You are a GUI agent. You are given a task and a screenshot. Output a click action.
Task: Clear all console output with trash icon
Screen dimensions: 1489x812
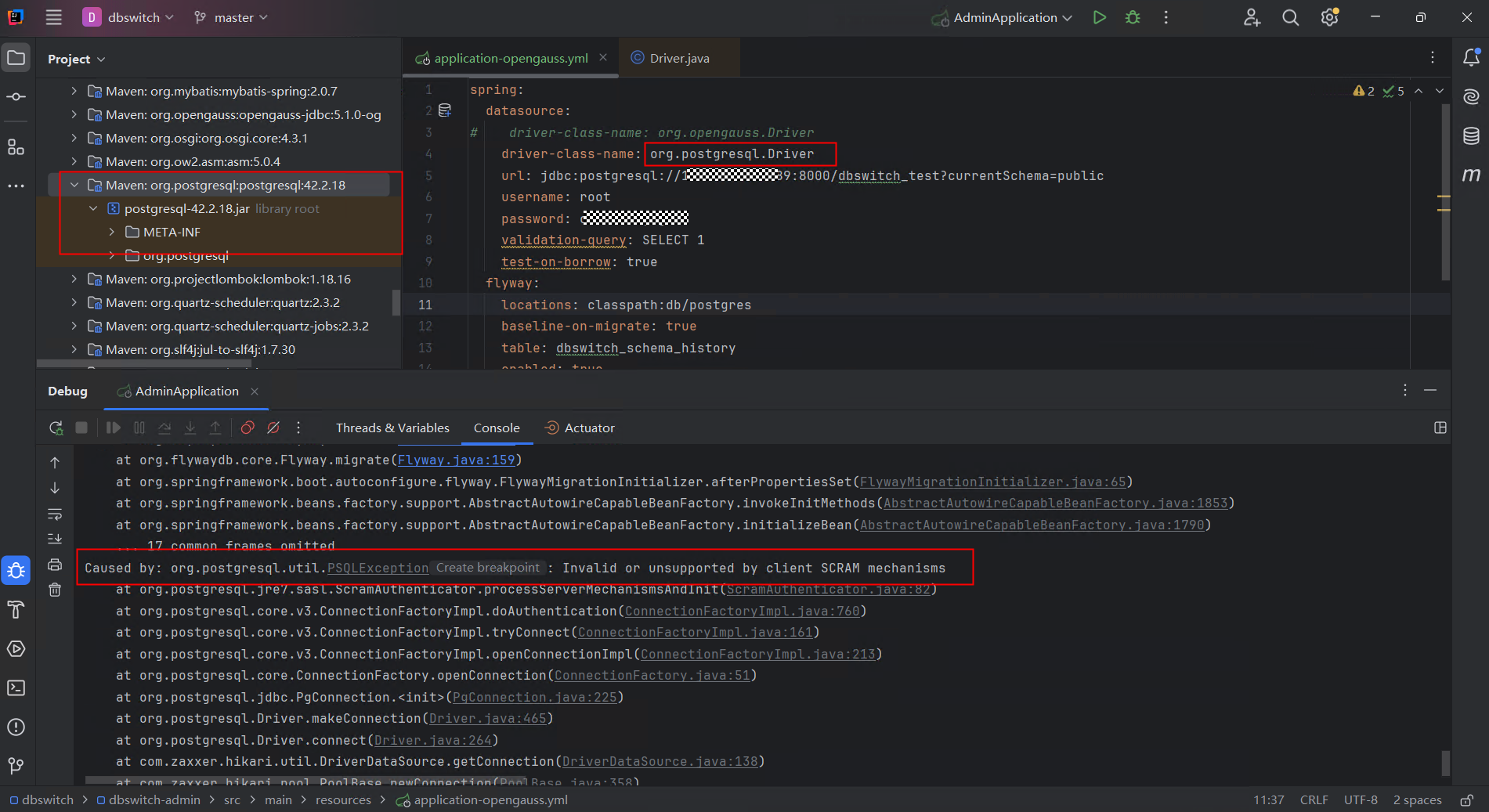point(55,590)
